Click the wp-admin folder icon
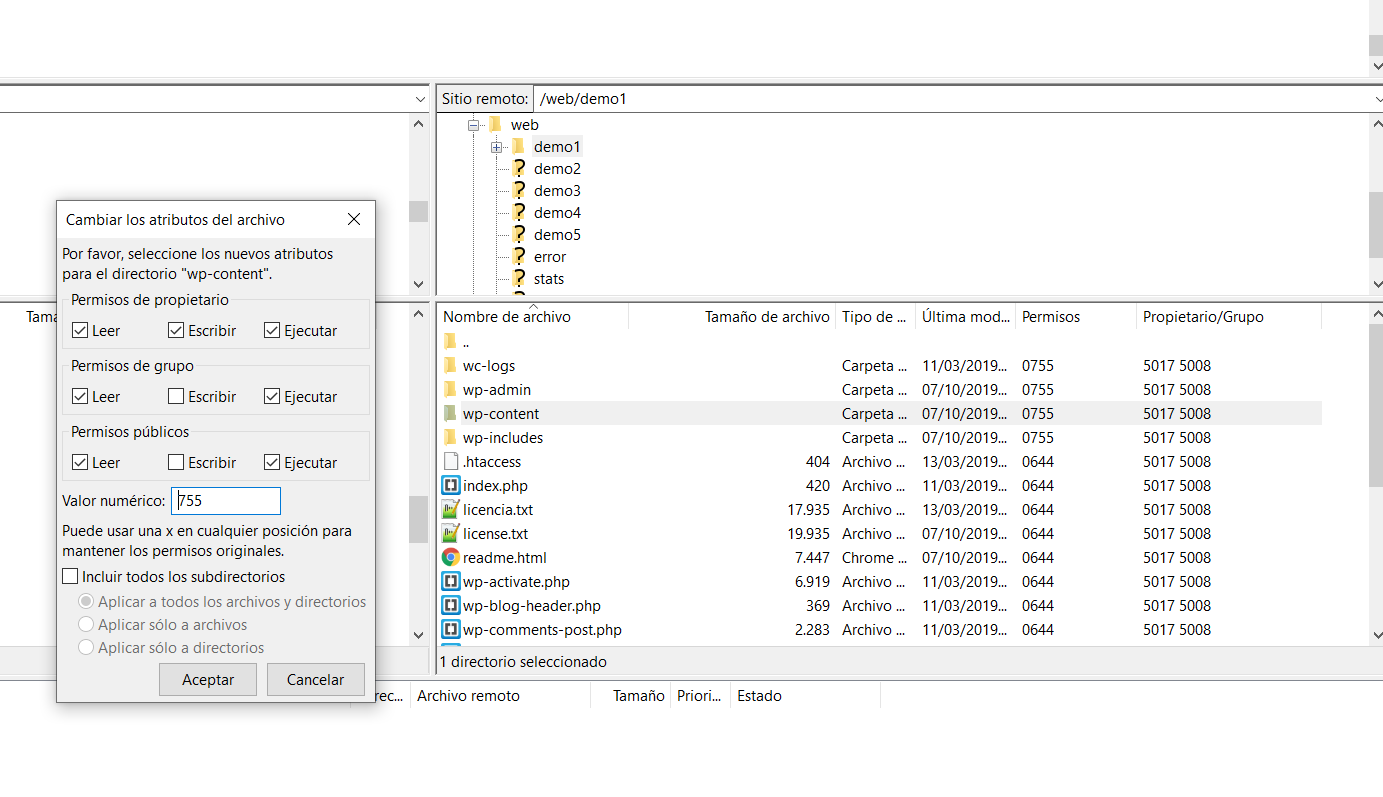 [x=450, y=390]
